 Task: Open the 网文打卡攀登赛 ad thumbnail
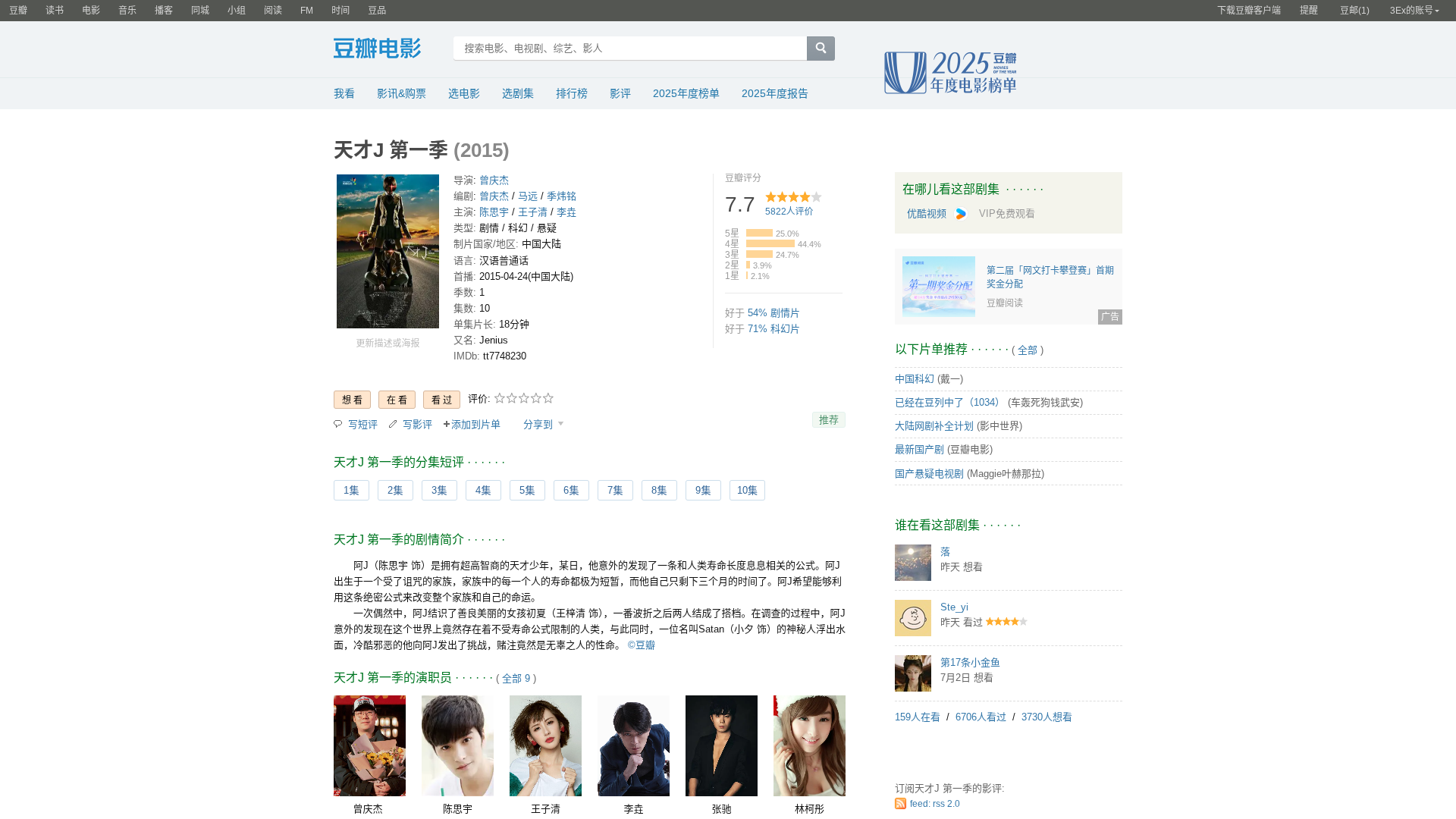tap(939, 287)
